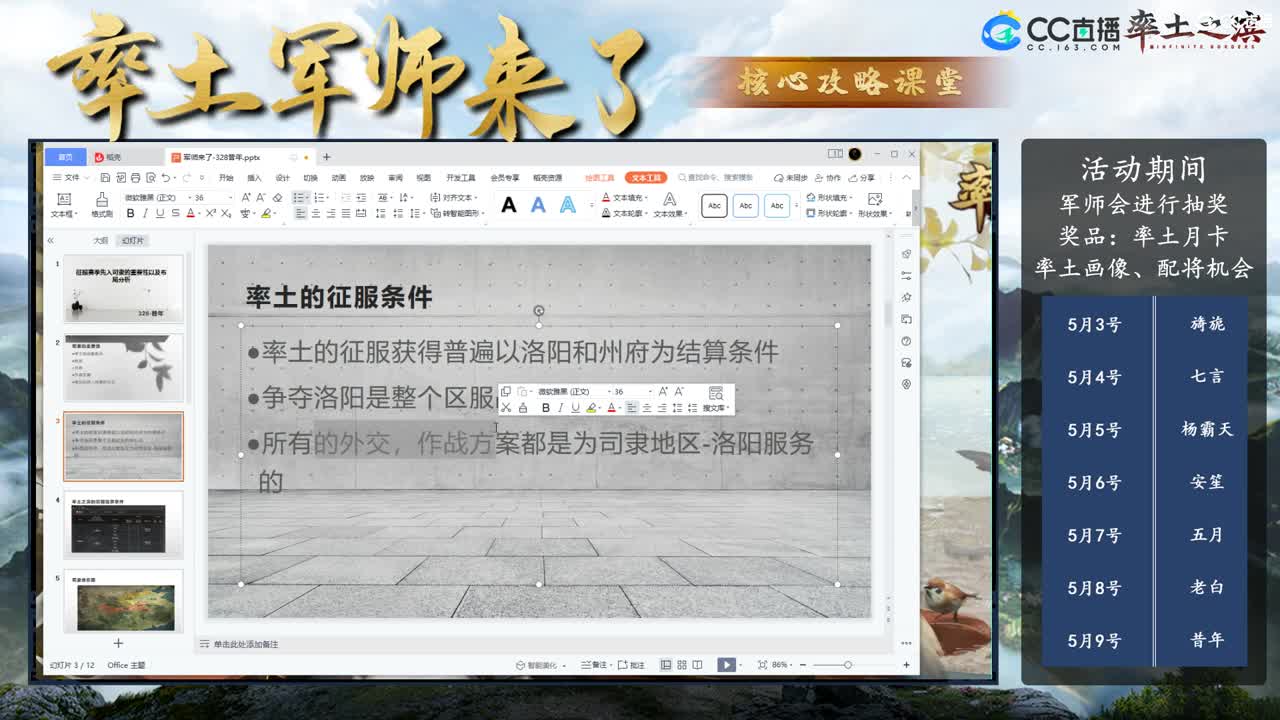The image size is (1280, 720).
Task: Expand the text outline (文本轮廓) dropdown
Action: (646, 213)
